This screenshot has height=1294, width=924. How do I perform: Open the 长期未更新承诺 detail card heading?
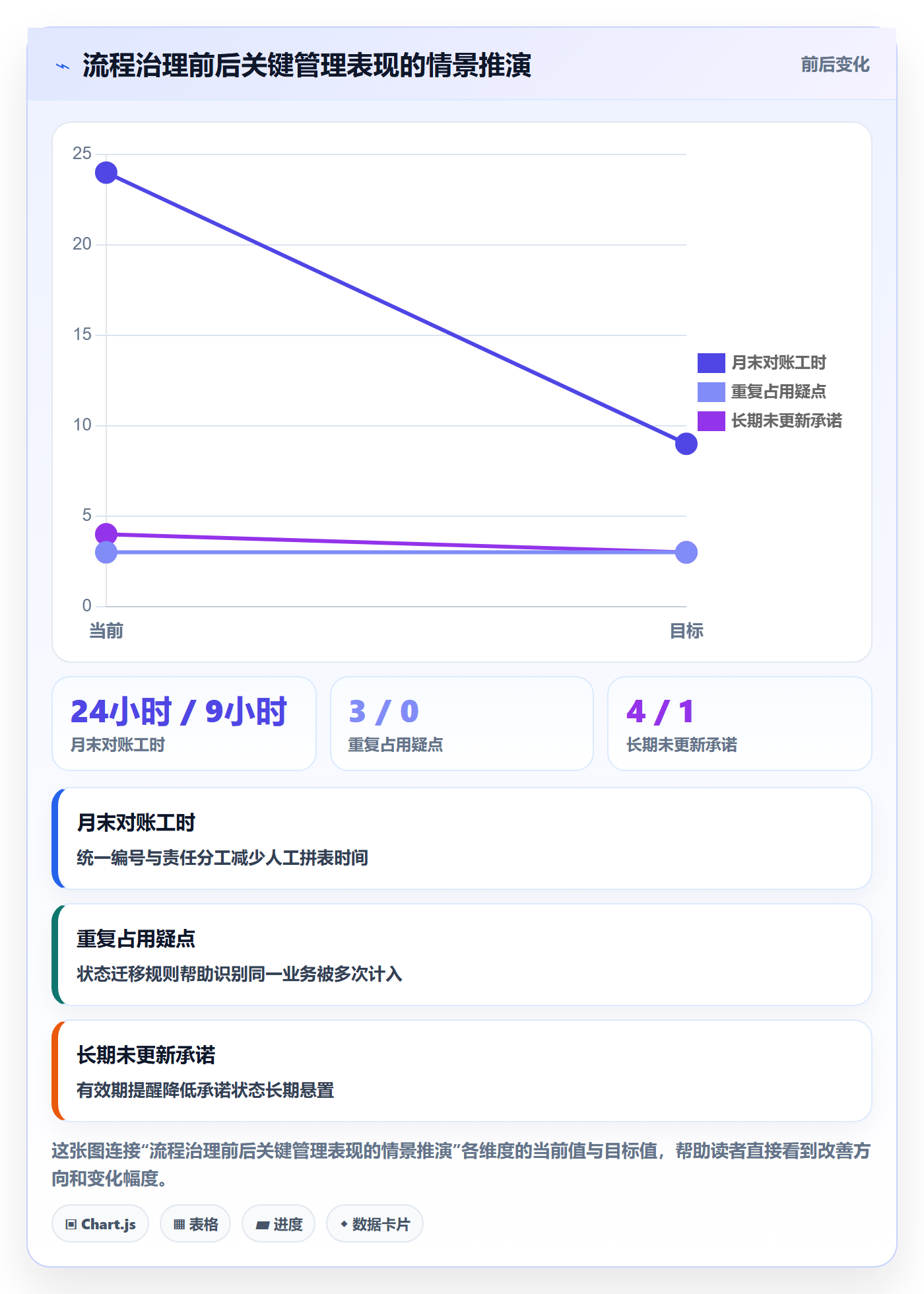[x=146, y=1056]
